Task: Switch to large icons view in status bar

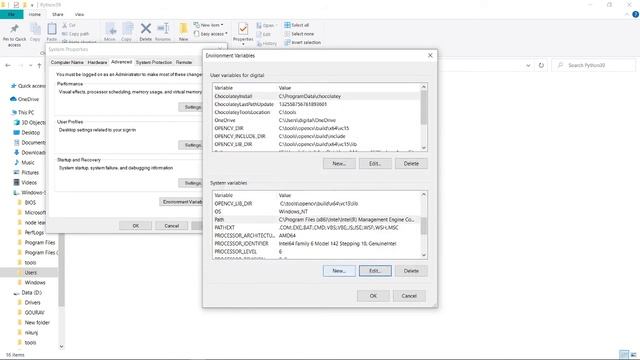Action: click(x=633, y=355)
